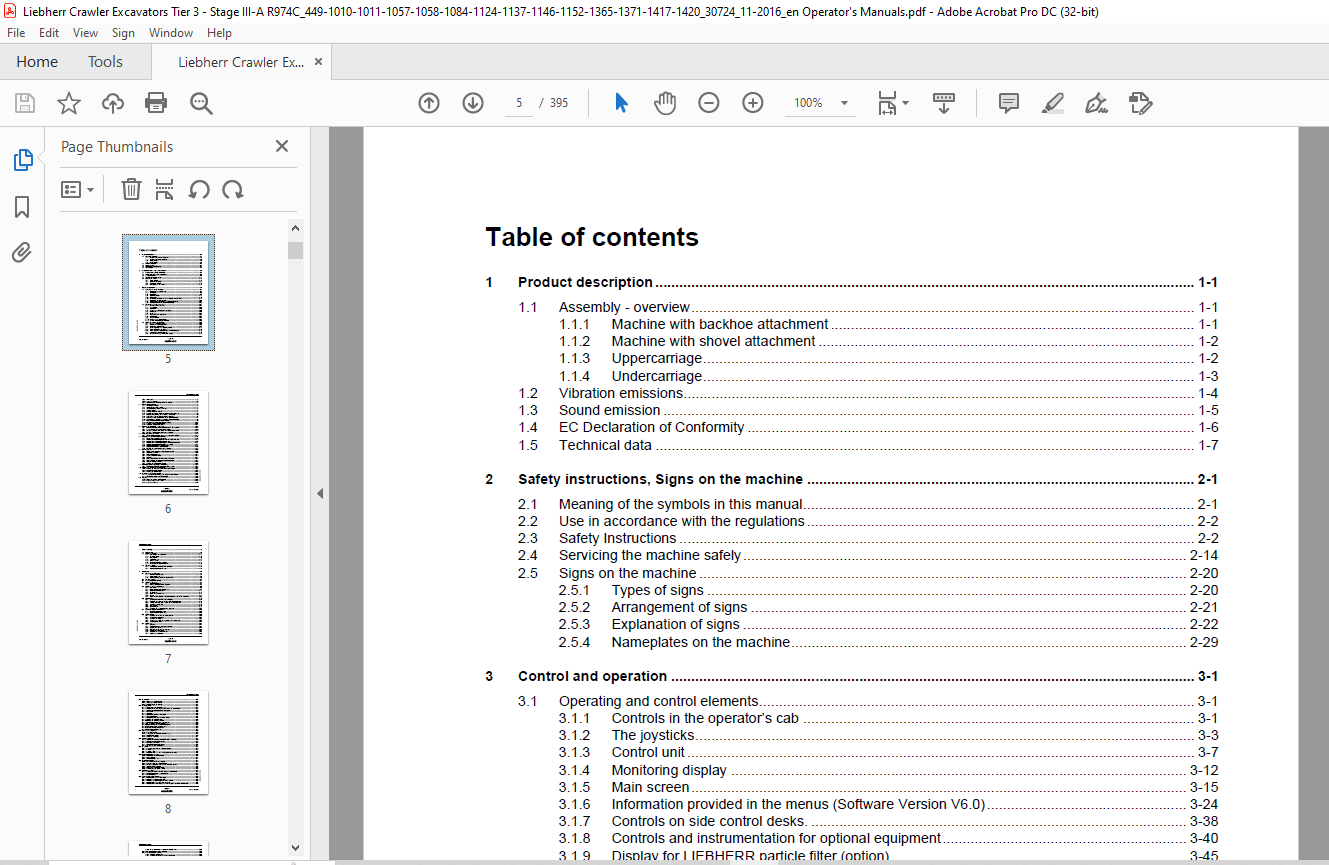Screen dimensions: 1329x865
Task: Switch to the Tools tab
Action: pos(105,62)
